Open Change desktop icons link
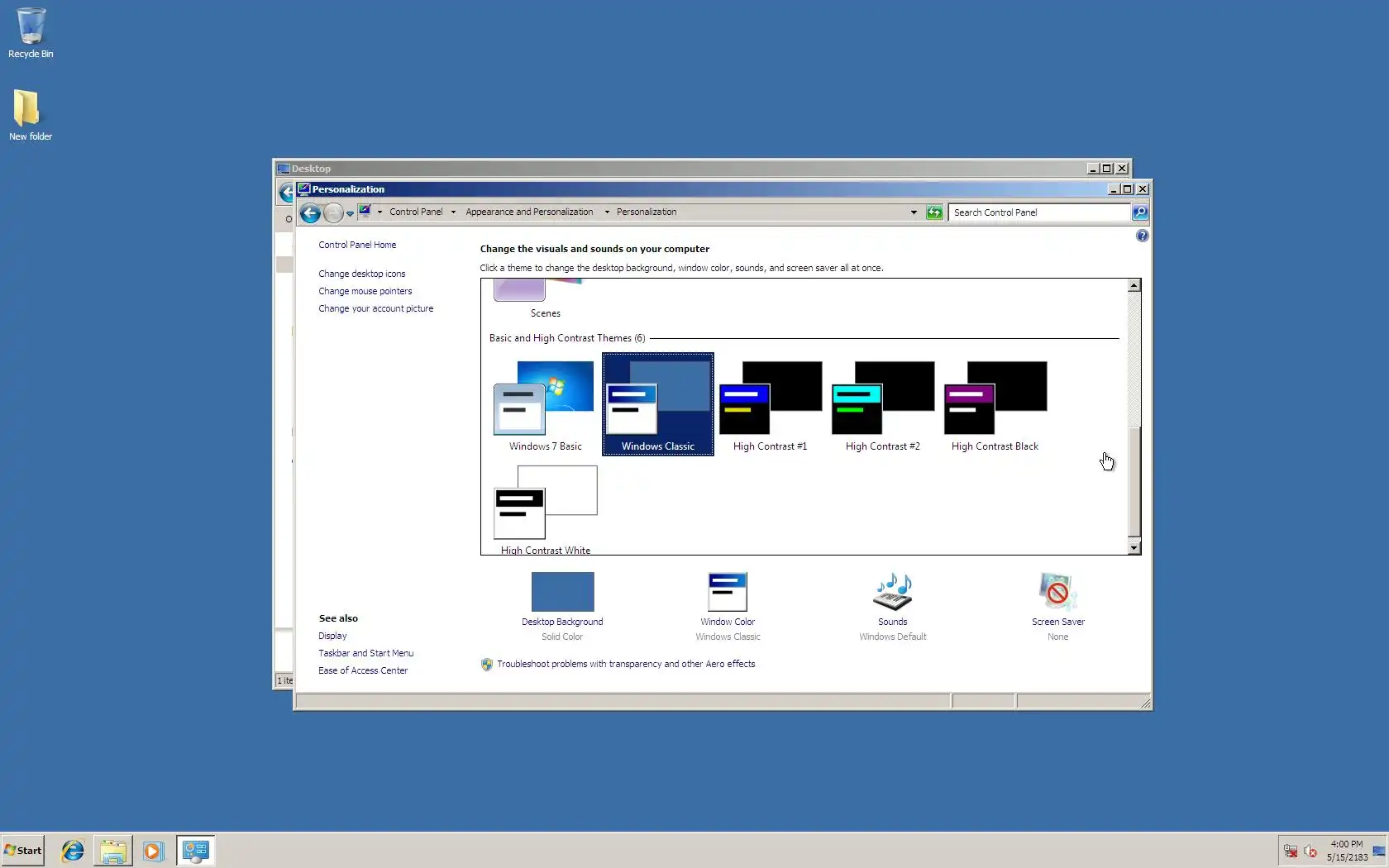Image resolution: width=1389 pixels, height=868 pixels. click(x=362, y=274)
